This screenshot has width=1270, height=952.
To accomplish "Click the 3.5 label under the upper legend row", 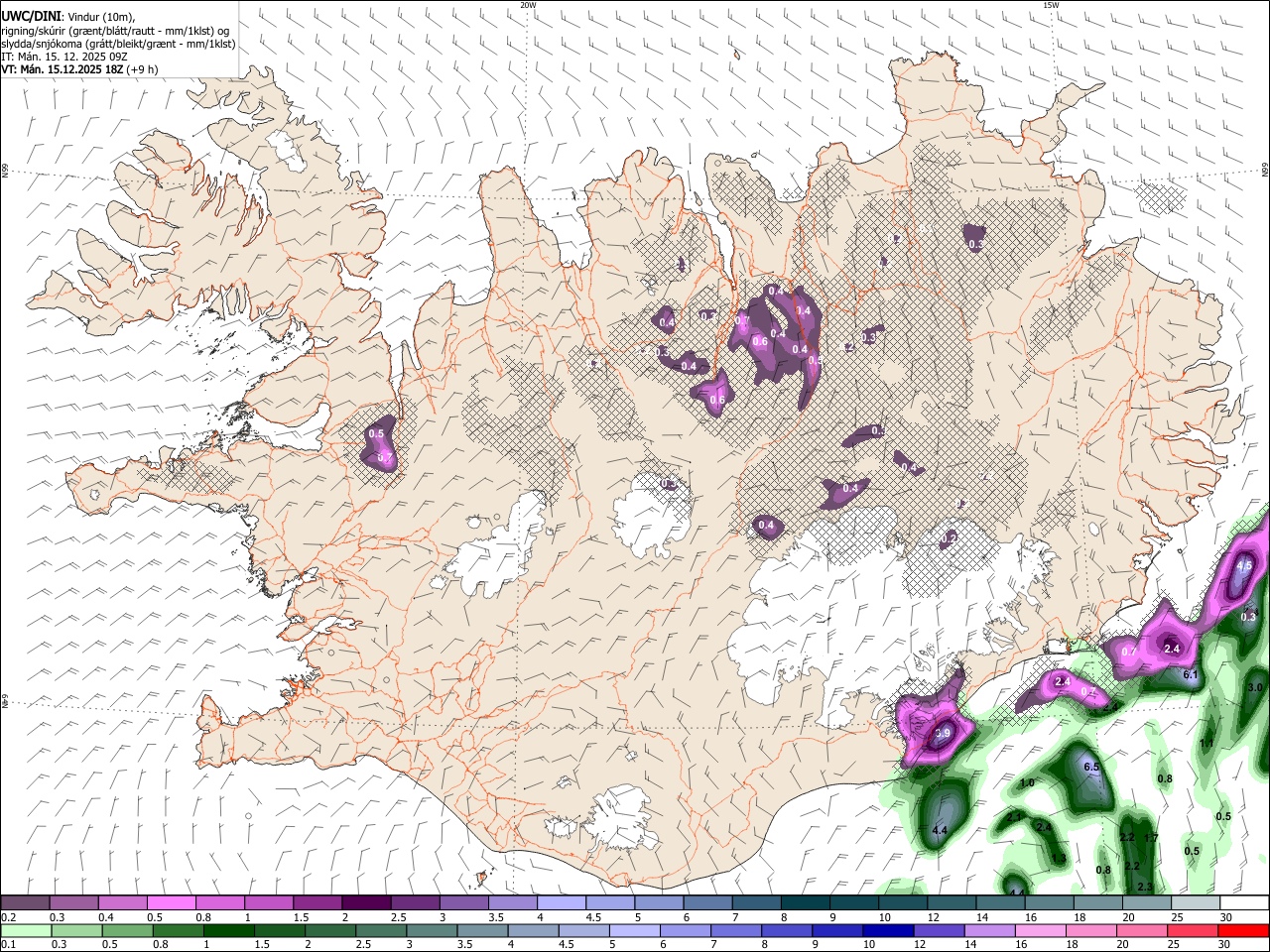I will [494, 917].
